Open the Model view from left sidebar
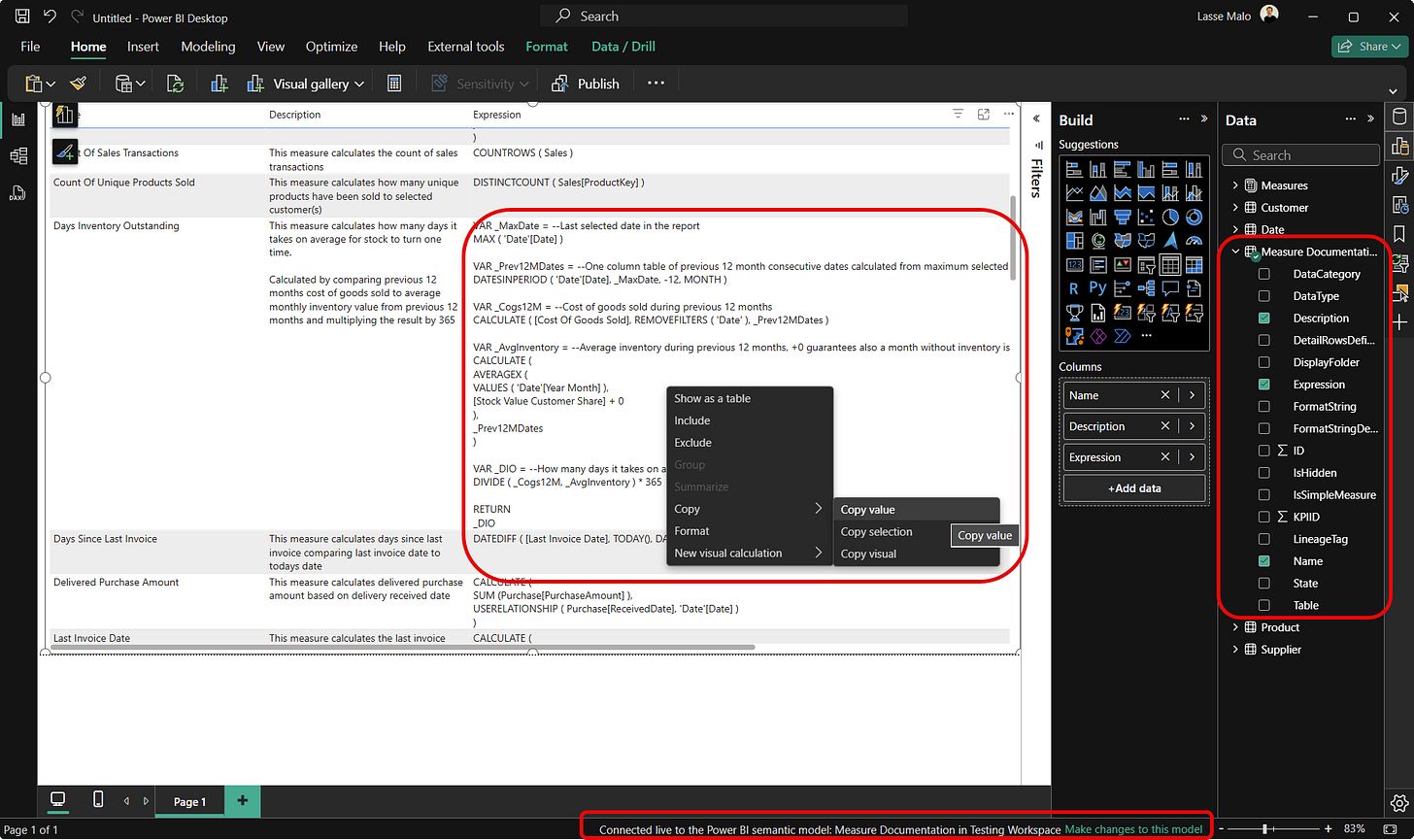 18,155
